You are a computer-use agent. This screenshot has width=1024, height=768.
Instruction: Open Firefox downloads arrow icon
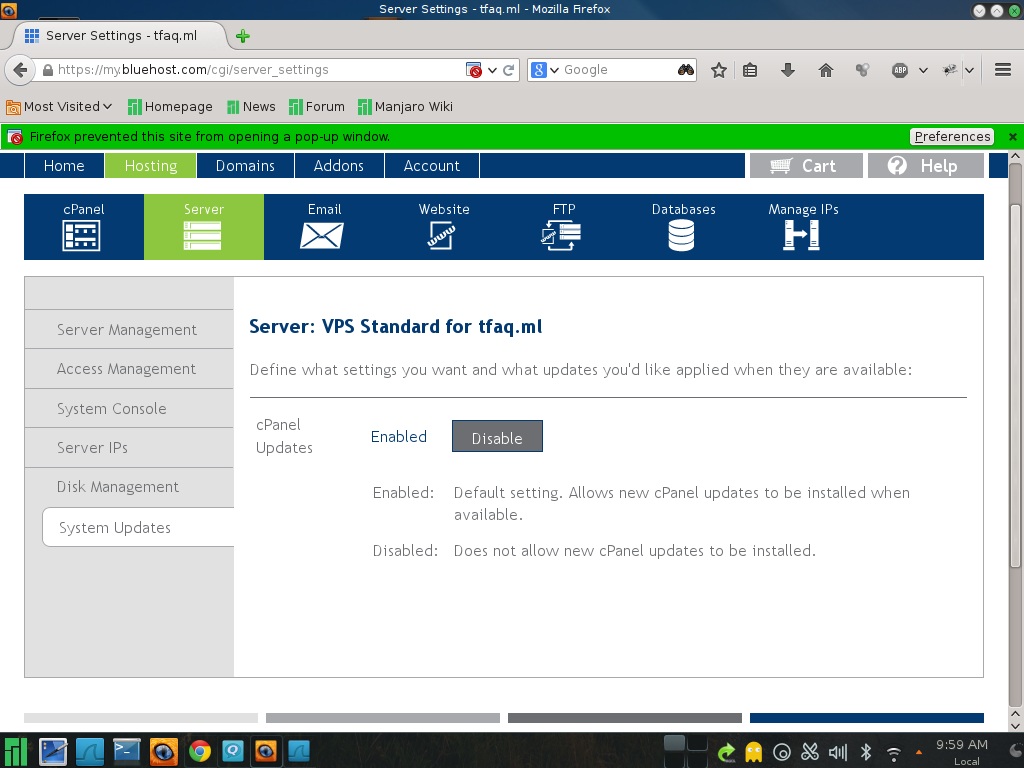787,70
